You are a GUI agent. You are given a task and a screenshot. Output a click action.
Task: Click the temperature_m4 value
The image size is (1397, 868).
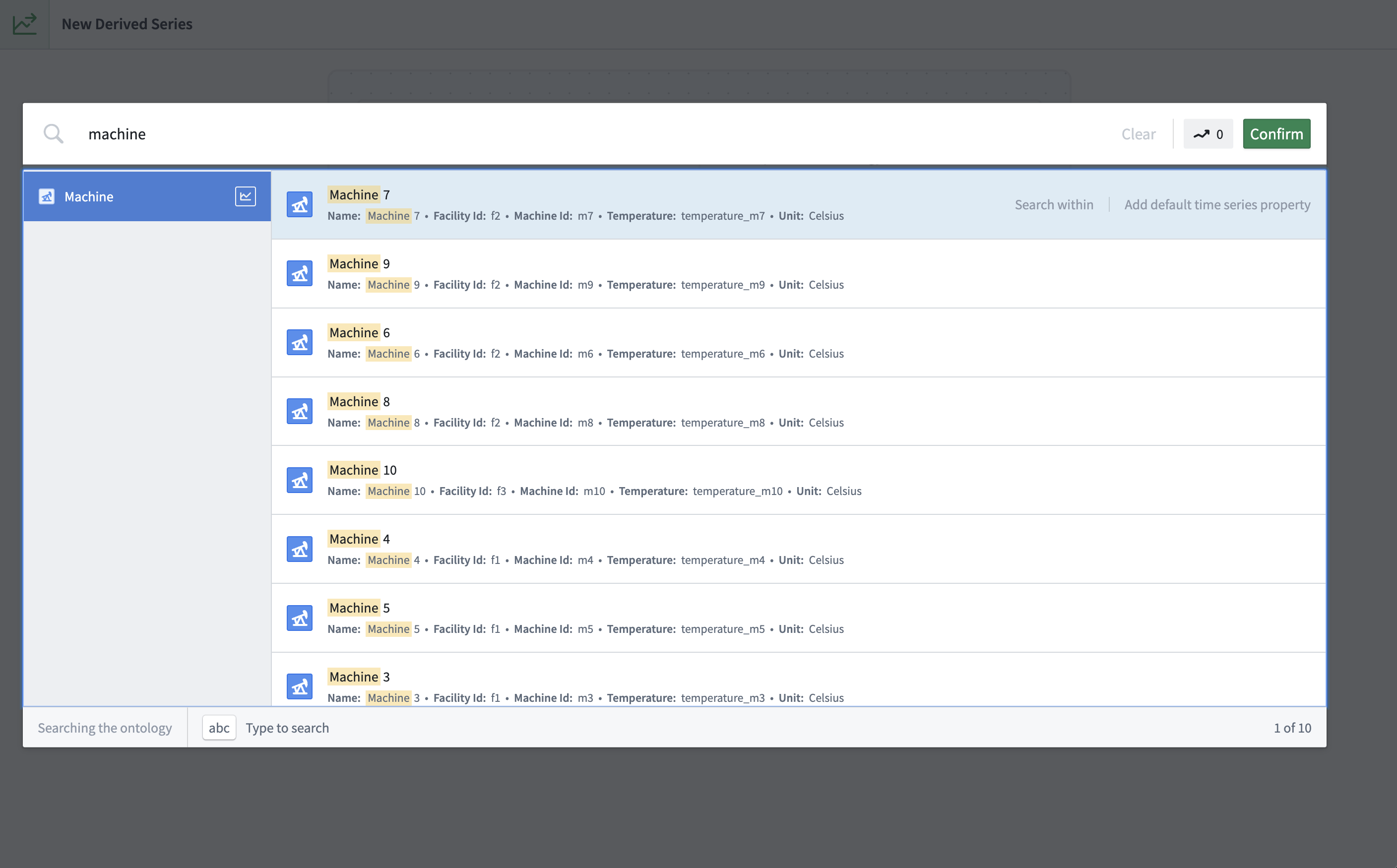pos(722,560)
